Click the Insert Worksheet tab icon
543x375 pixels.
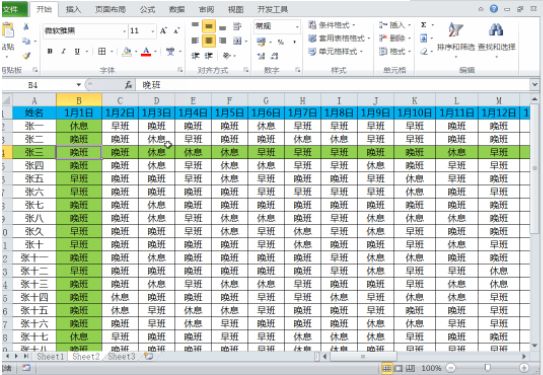point(149,356)
